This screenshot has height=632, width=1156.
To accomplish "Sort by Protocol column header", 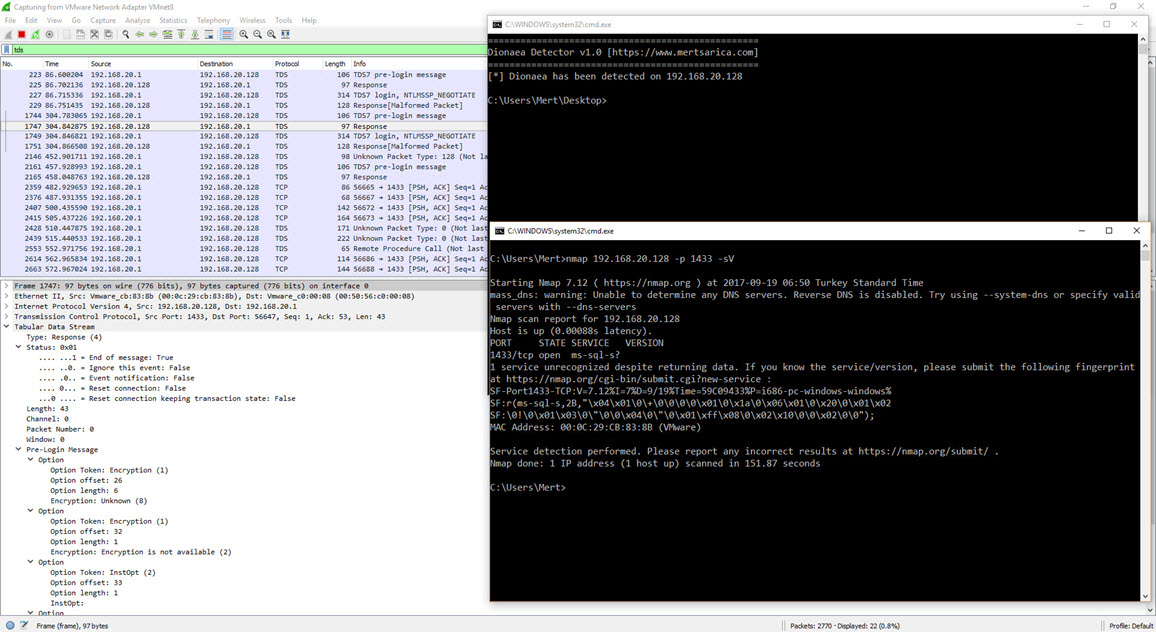I will (297, 64).
